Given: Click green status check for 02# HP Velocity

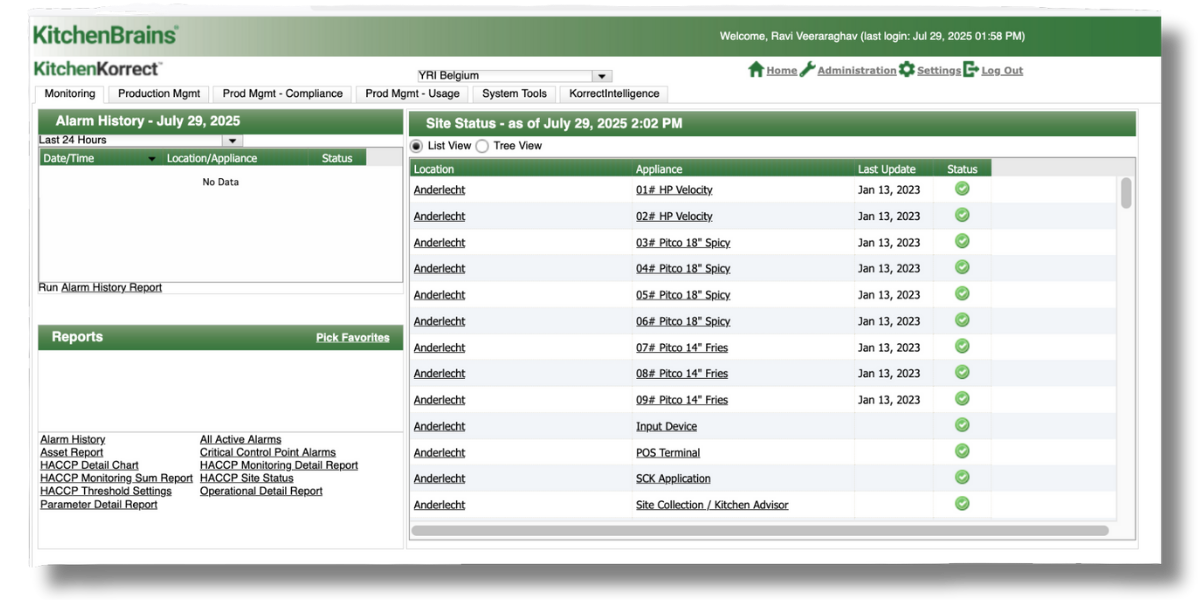Looking at the screenshot, I should 962,215.
